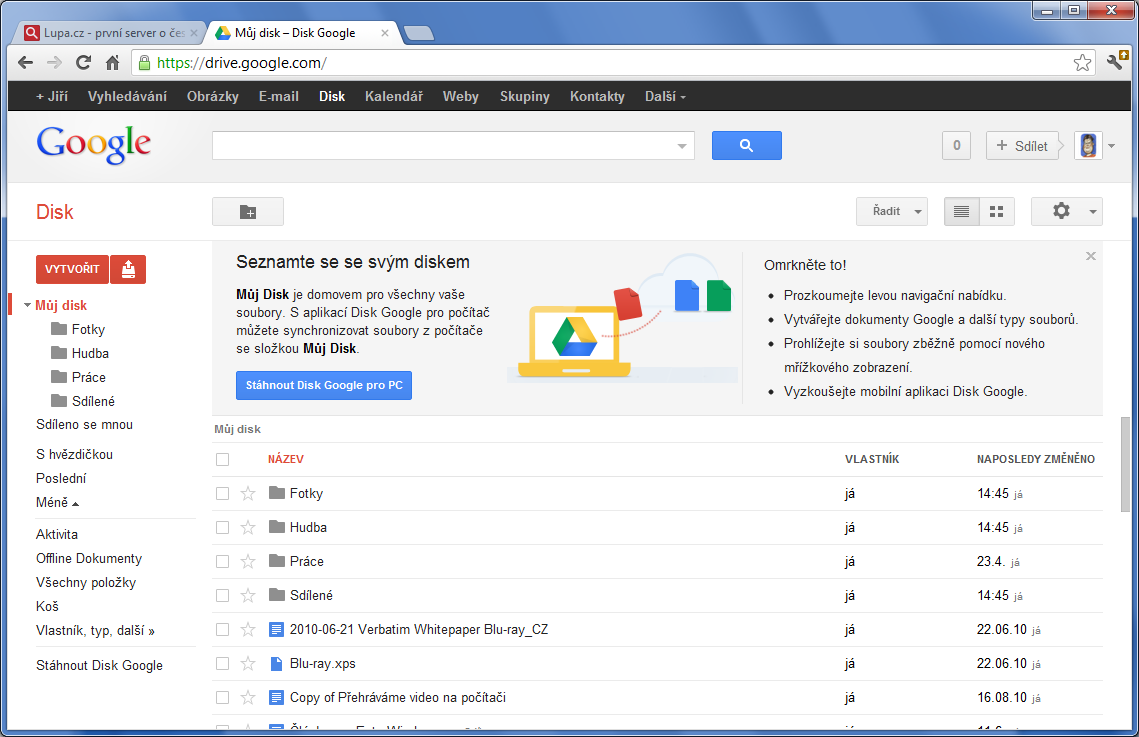
Task: Click Stáhnout Disk Google pro PC button
Action: 324,386
